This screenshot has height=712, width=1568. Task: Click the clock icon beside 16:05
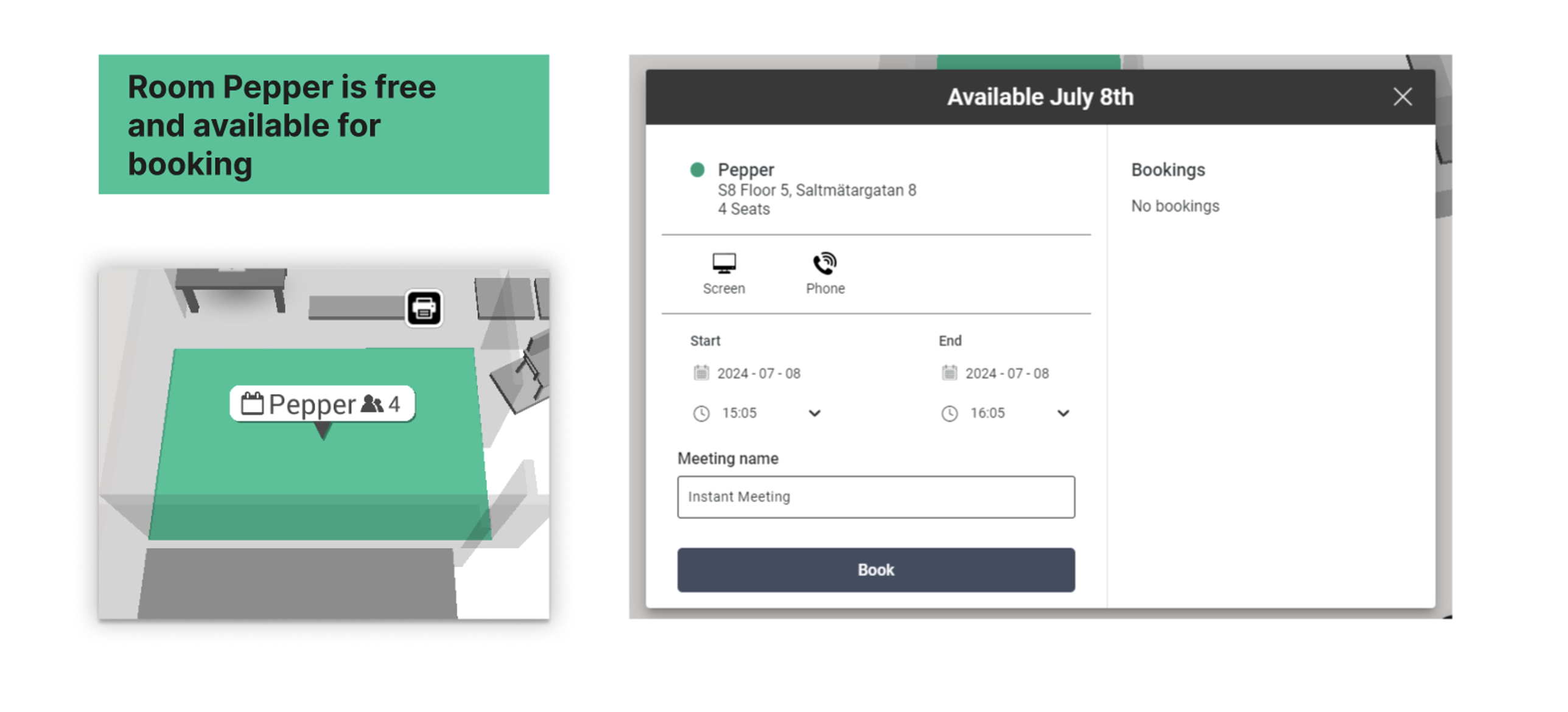click(x=950, y=413)
